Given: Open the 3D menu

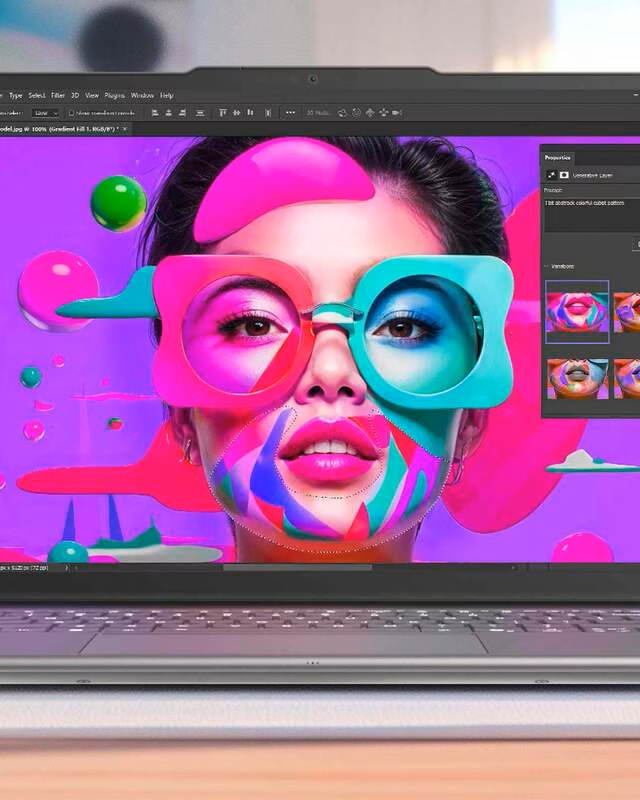Looking at the screenshot, I should pos(75,95).
